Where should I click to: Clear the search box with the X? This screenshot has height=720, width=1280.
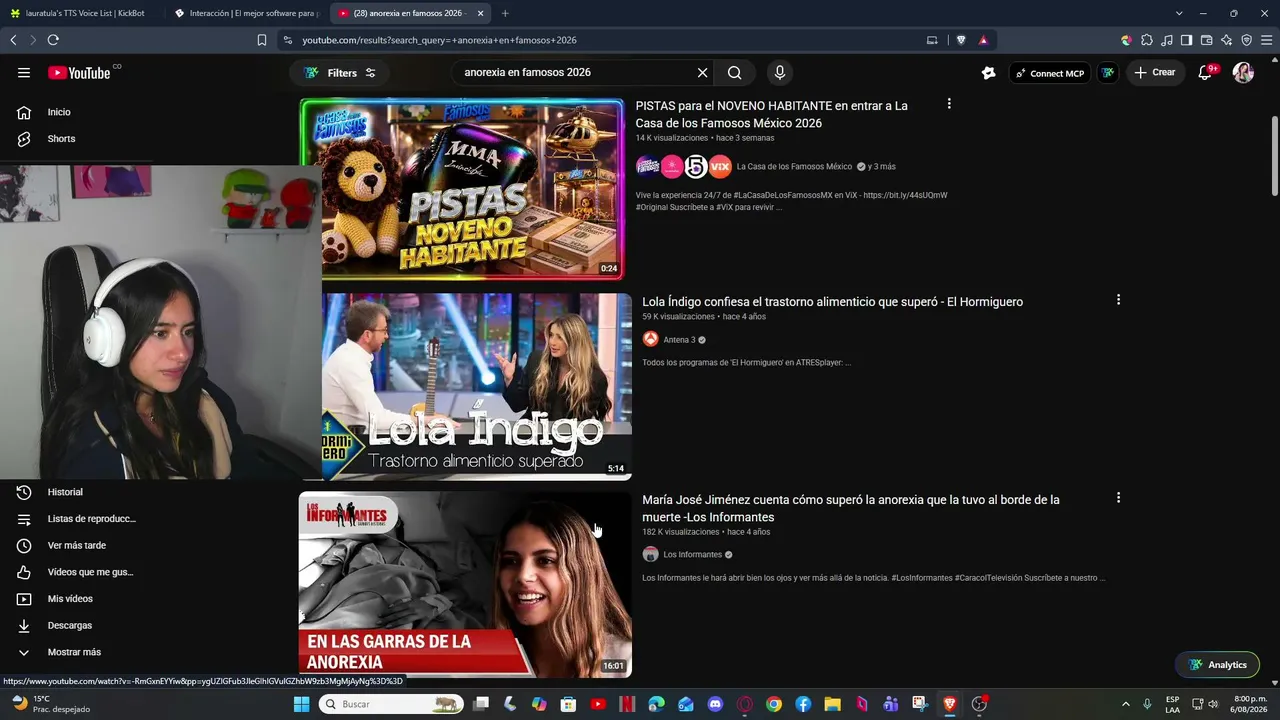(x=702, y=72)
